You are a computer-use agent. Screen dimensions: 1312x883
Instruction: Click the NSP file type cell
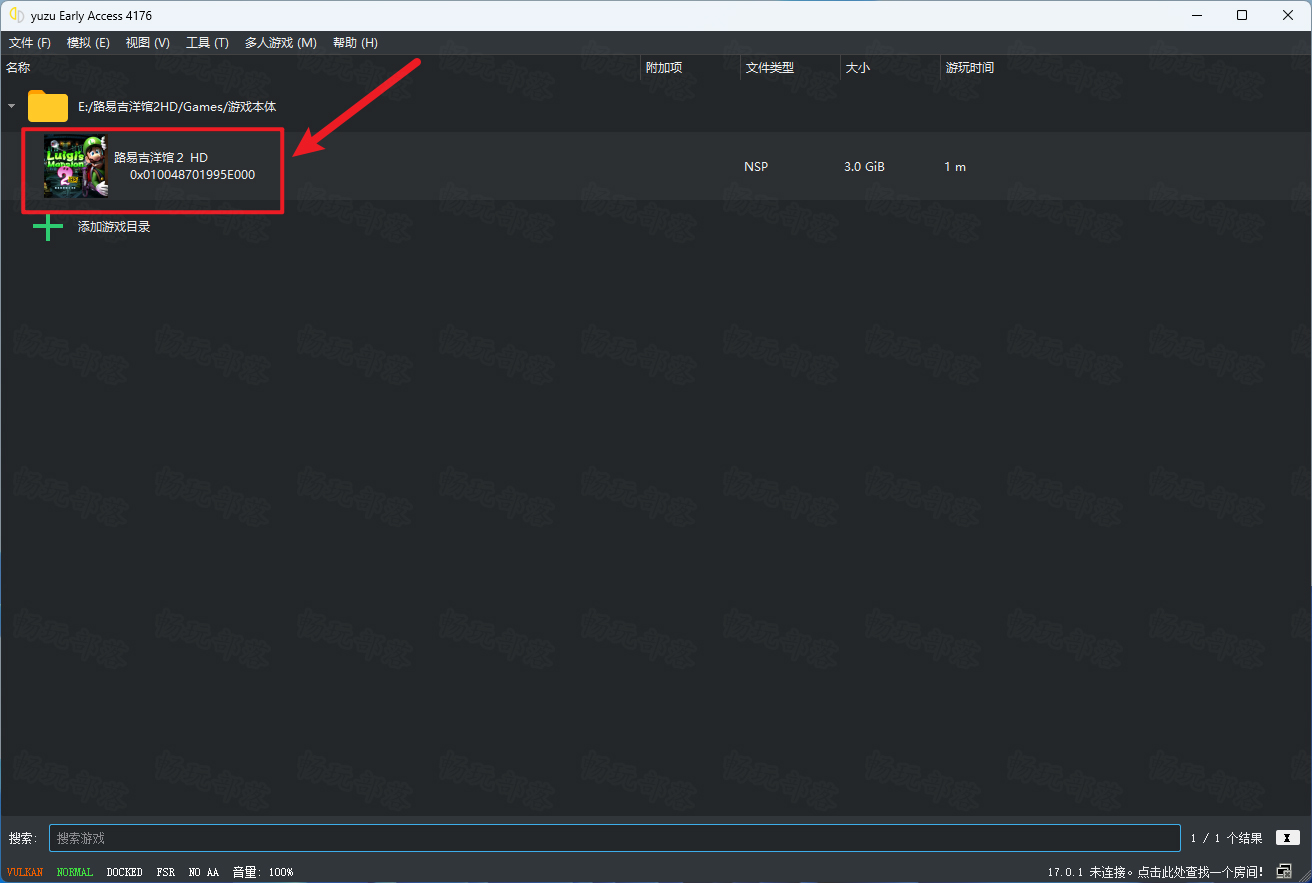tap(756, 166)
